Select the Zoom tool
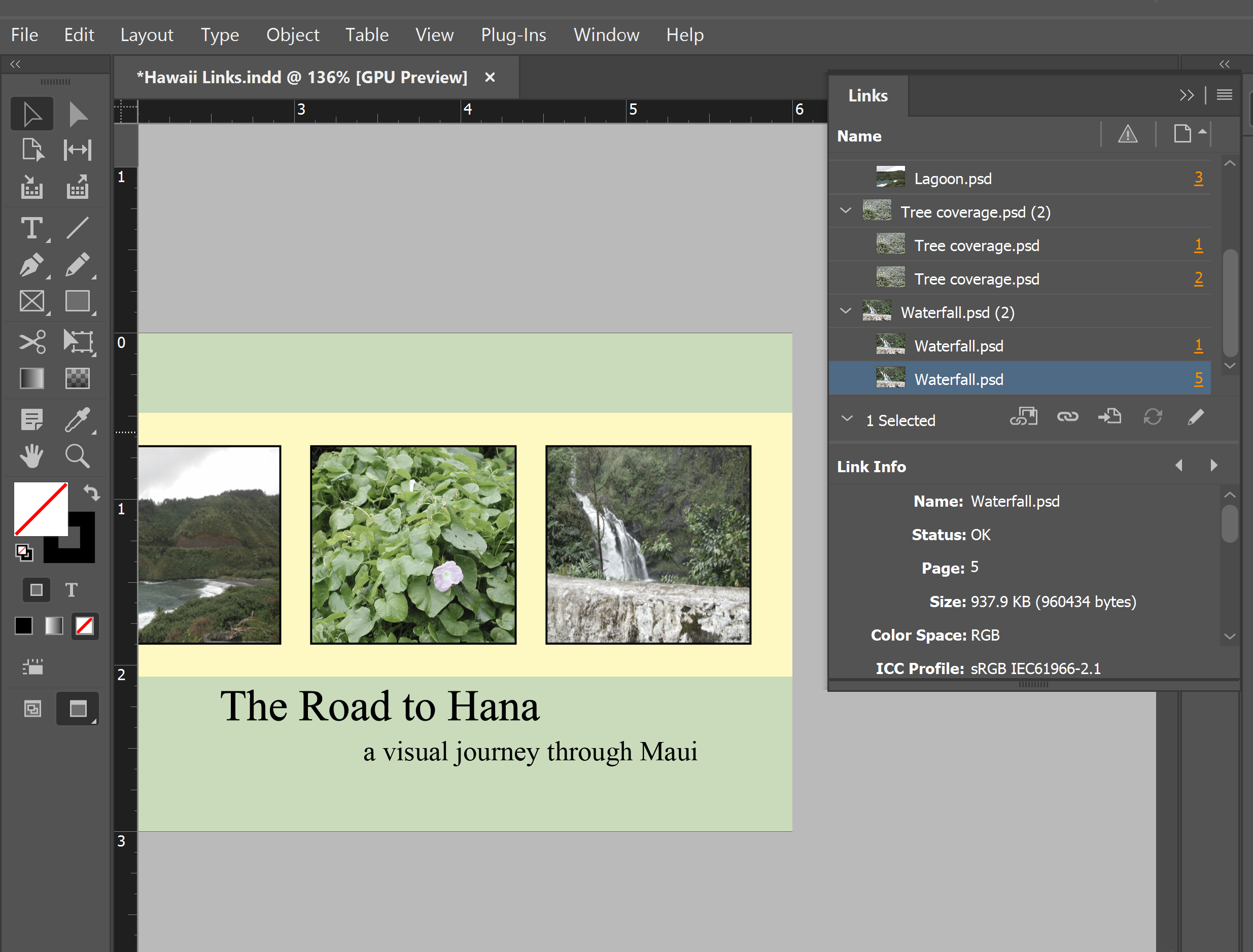The width and height of the screenshot is (1253, 952). (x=78, y=455)
